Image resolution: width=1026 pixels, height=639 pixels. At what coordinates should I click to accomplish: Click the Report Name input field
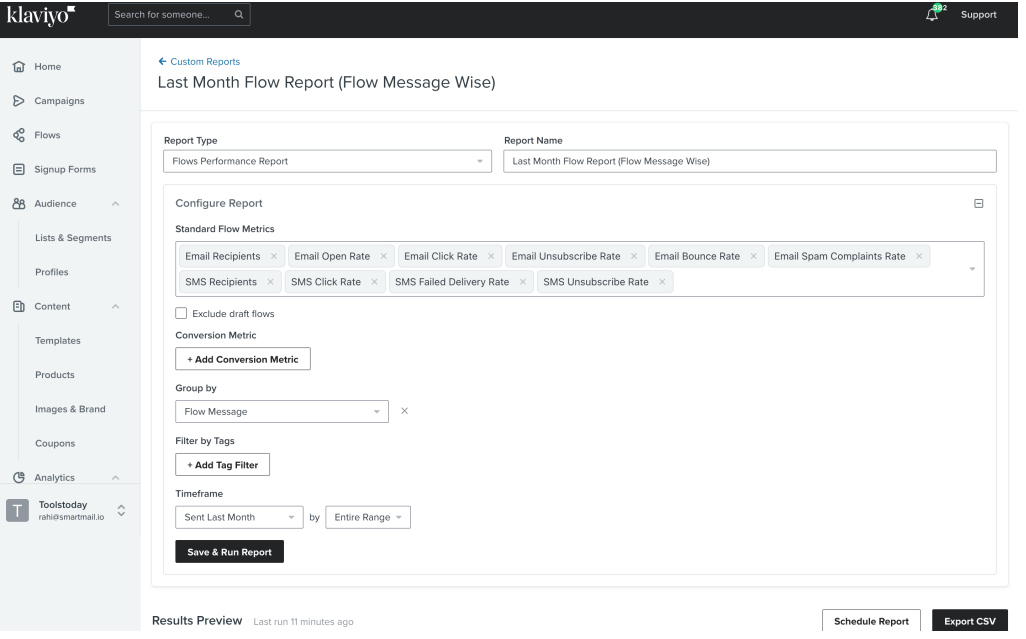(x=750, y=162)
